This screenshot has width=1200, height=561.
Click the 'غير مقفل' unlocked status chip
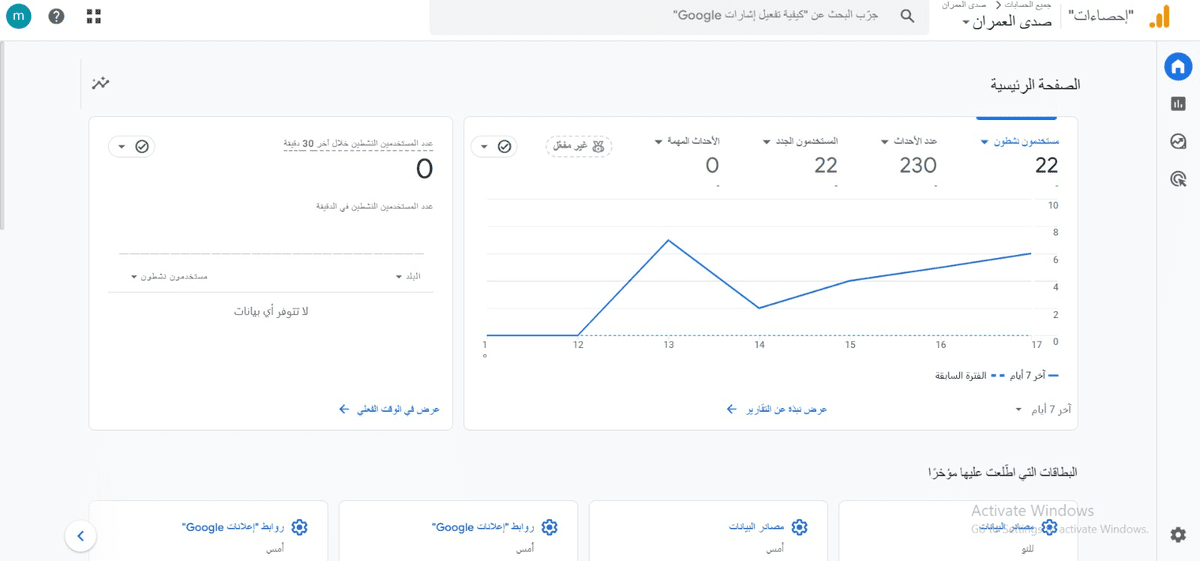[579, 147]
